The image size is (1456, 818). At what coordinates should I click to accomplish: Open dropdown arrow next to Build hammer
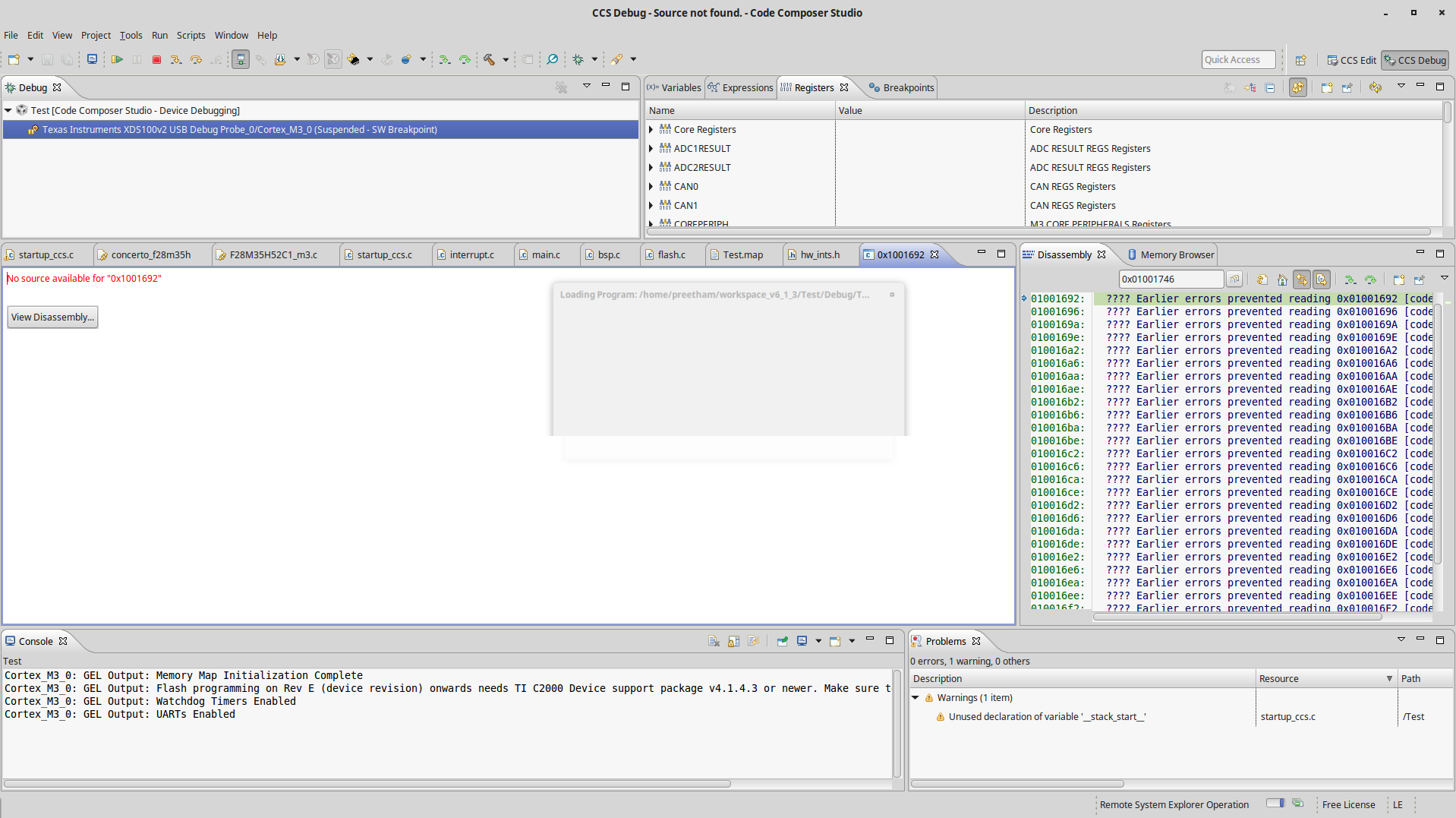point(506,59)
